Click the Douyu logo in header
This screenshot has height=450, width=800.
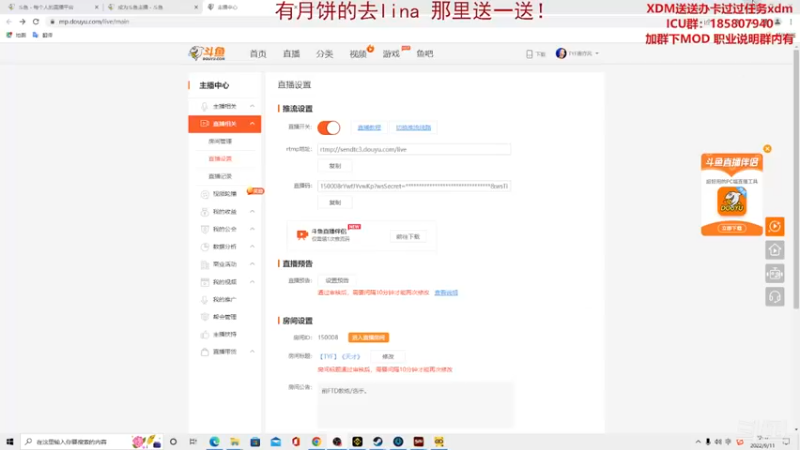[x=207, y=53]
